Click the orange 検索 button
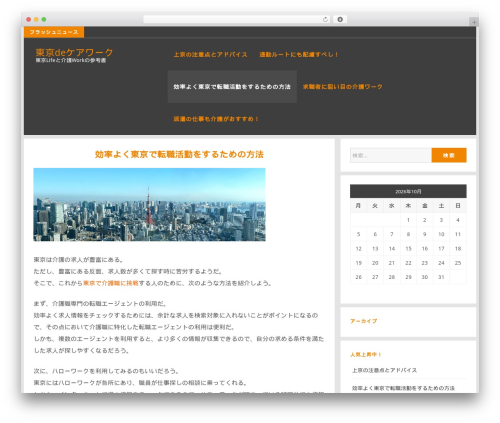Viewport: 500px width, 423px height. [x=449, y=155]
